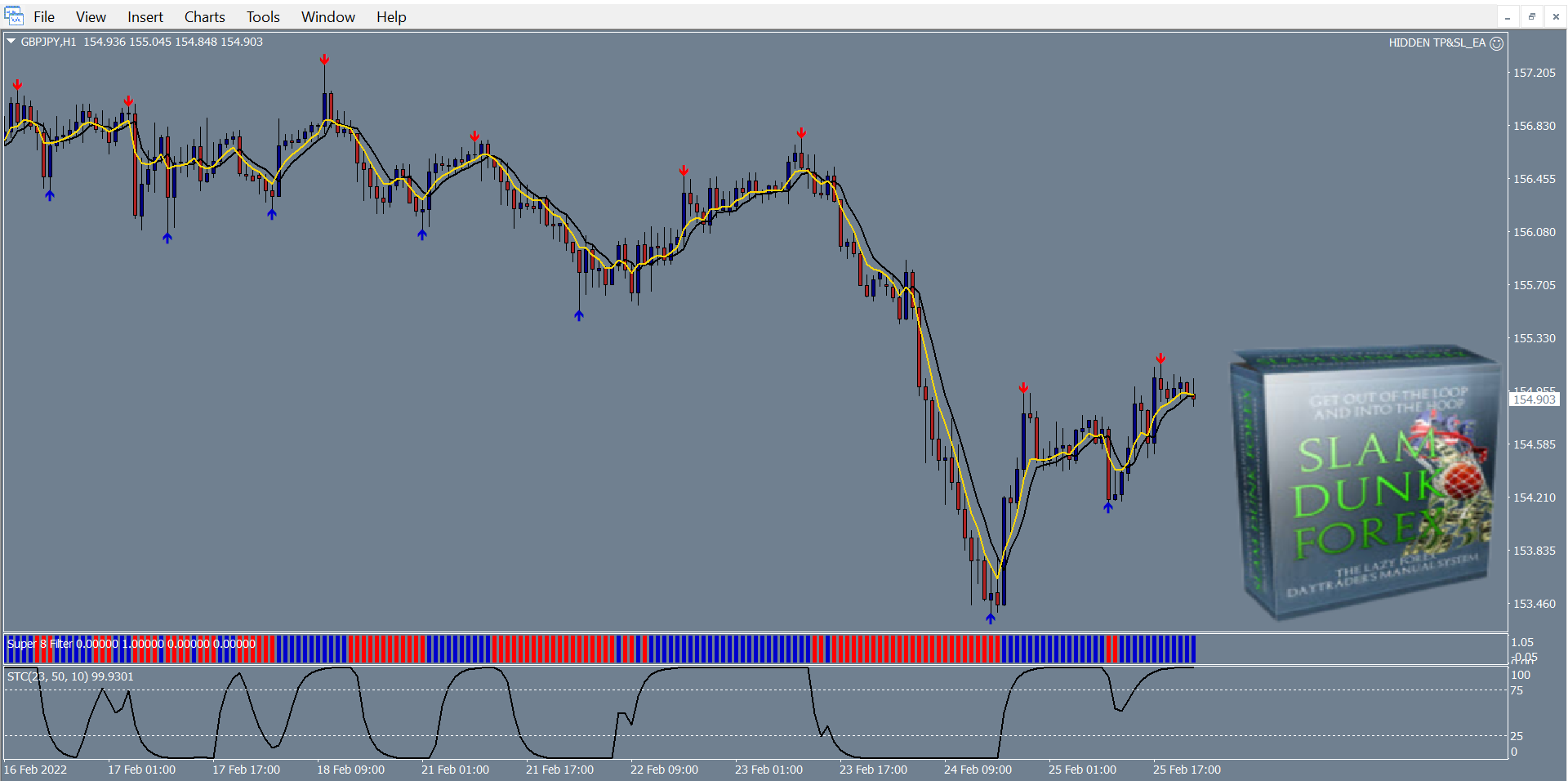Image resolution: width=1568 pixels, height=781 pixels.
Task: Click the leftmost blue up arrow on chart
Action: (x=50, y=195)
